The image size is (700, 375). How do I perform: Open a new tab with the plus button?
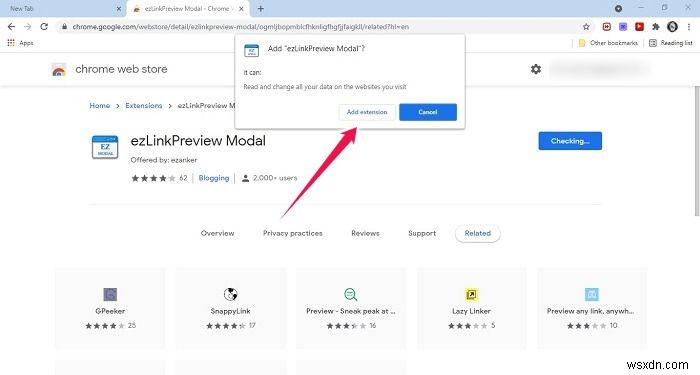261,8
